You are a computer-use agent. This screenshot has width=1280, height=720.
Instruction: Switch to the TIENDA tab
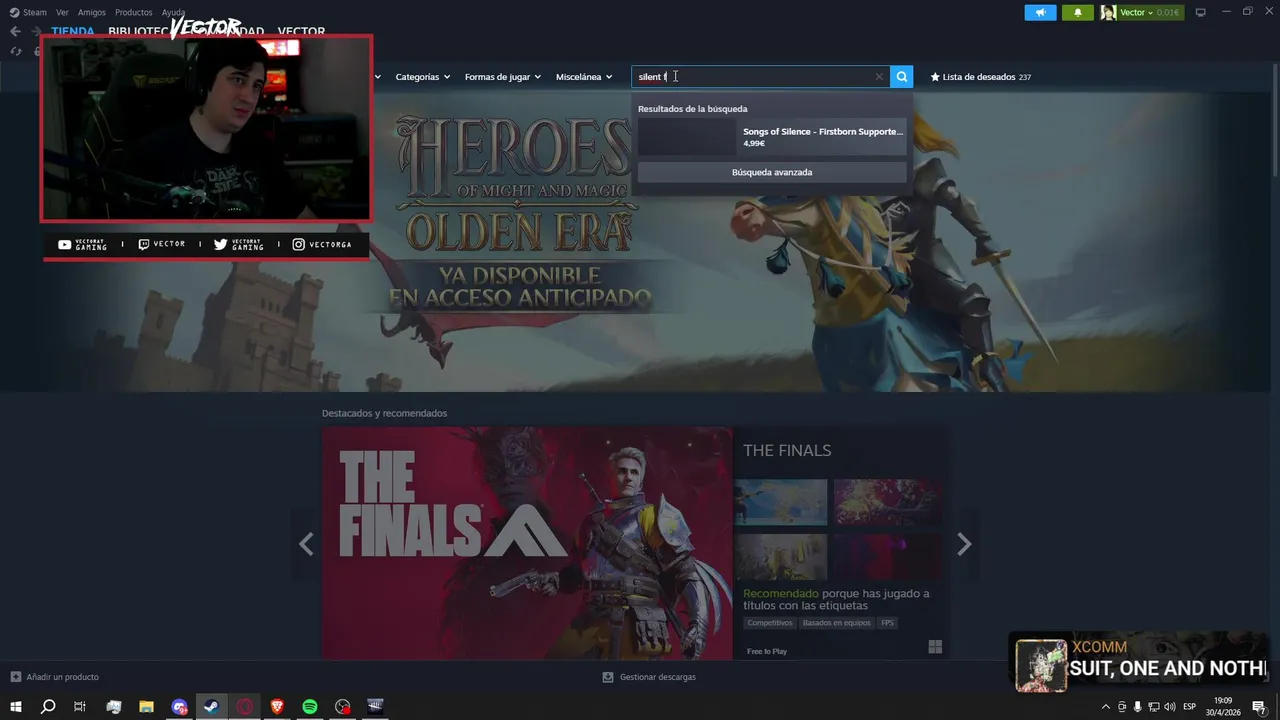(x=73, y=31)
